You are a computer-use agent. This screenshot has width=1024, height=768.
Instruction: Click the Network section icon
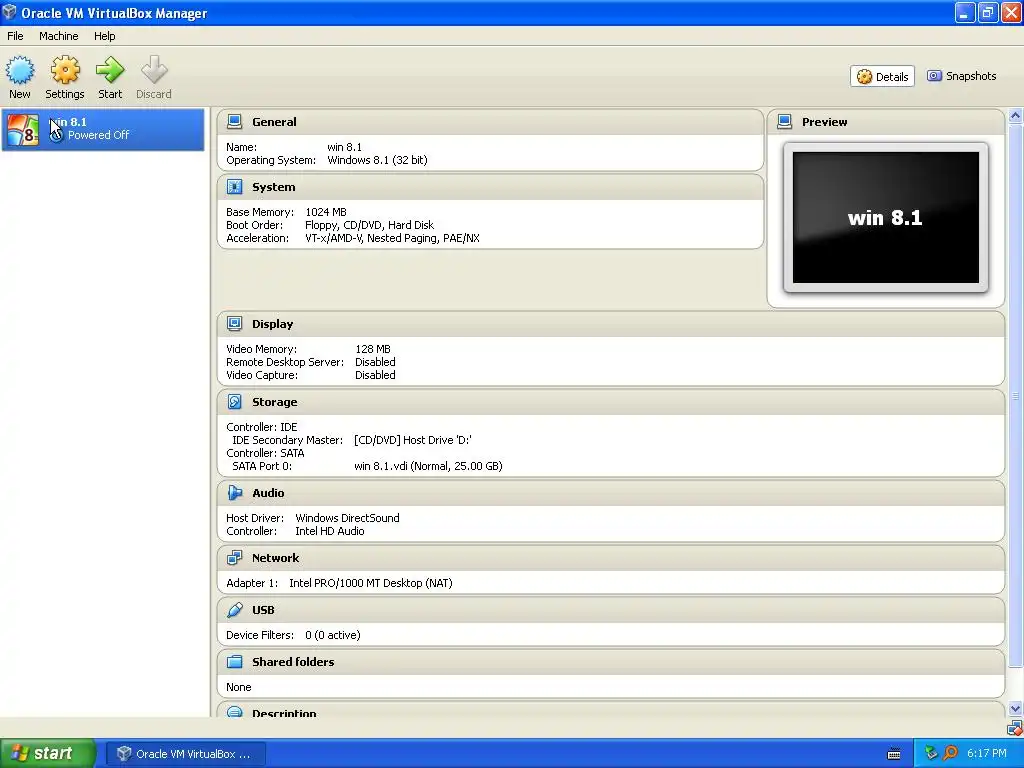coord(234,558)
